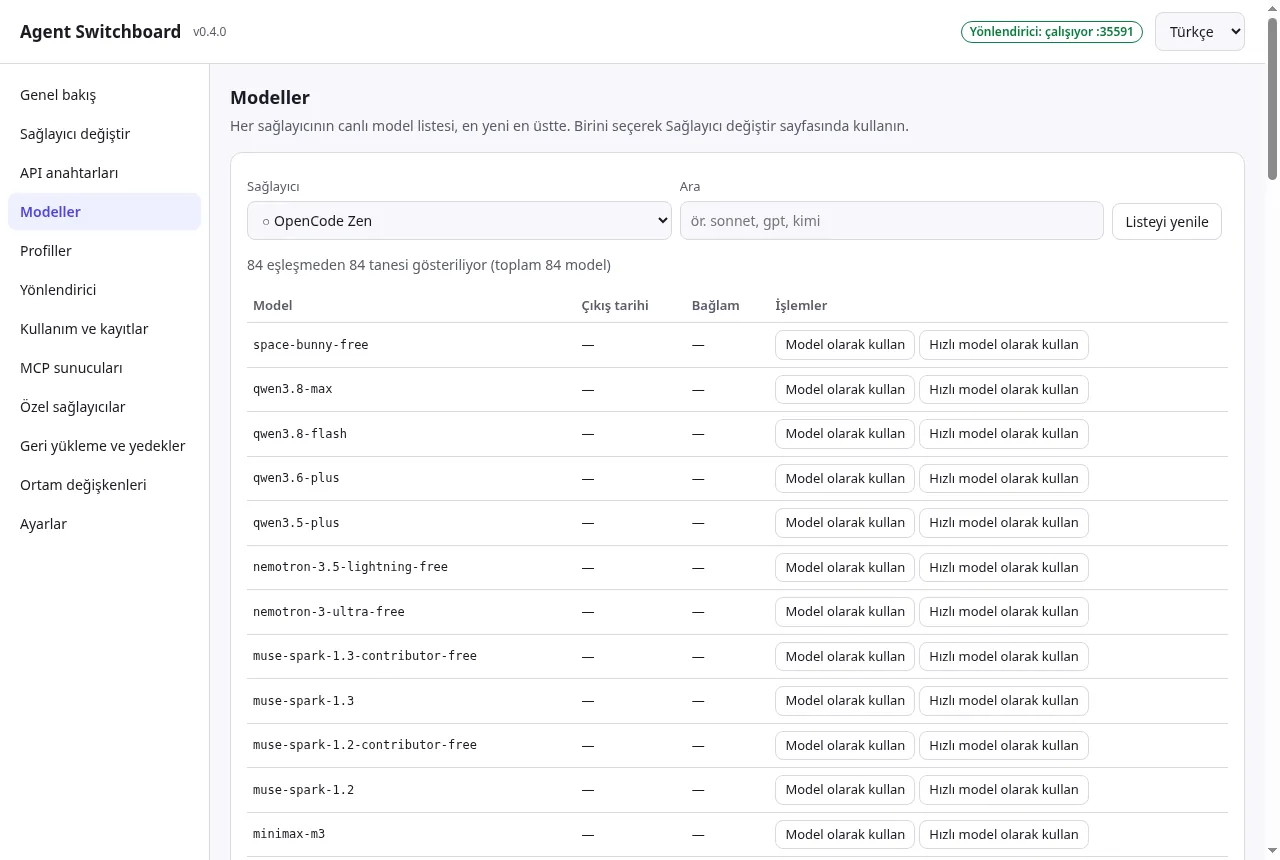Screen dimensions: 1280x860
Task: Go to Genel bakış in sidebar
Action: (x=104, y=95)
